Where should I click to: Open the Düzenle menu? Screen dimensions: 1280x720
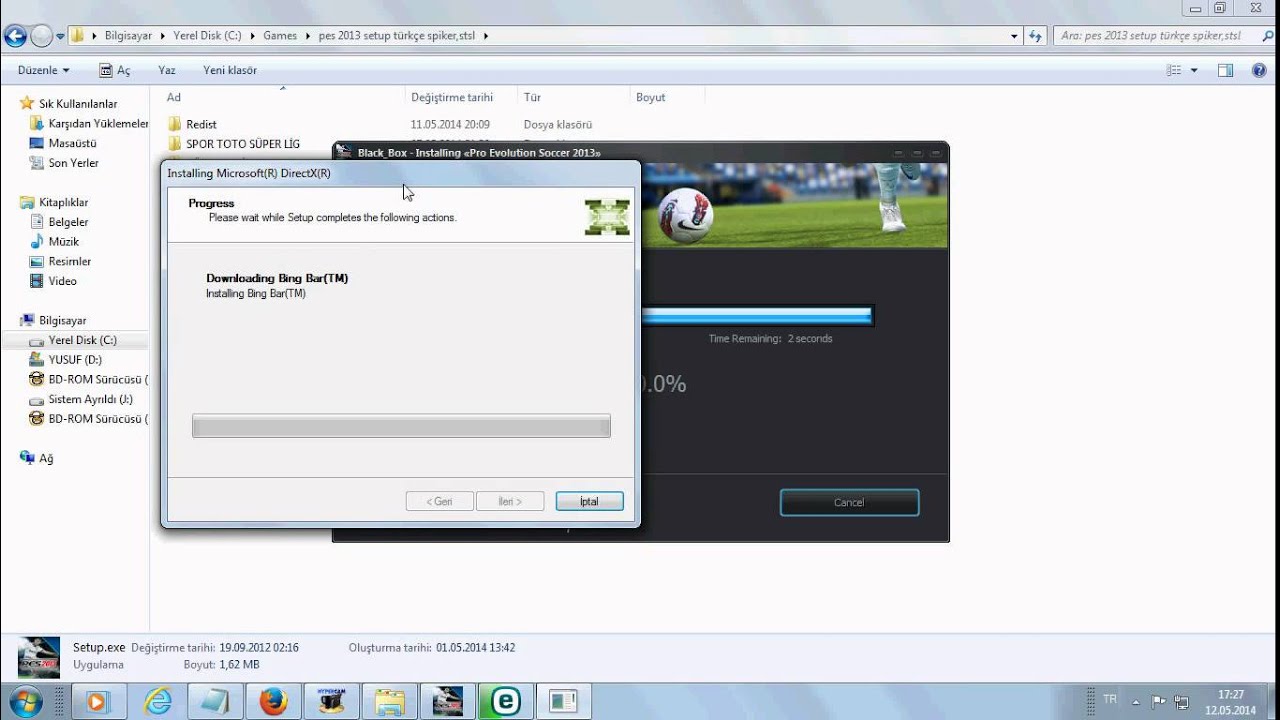tap(44, 70)
